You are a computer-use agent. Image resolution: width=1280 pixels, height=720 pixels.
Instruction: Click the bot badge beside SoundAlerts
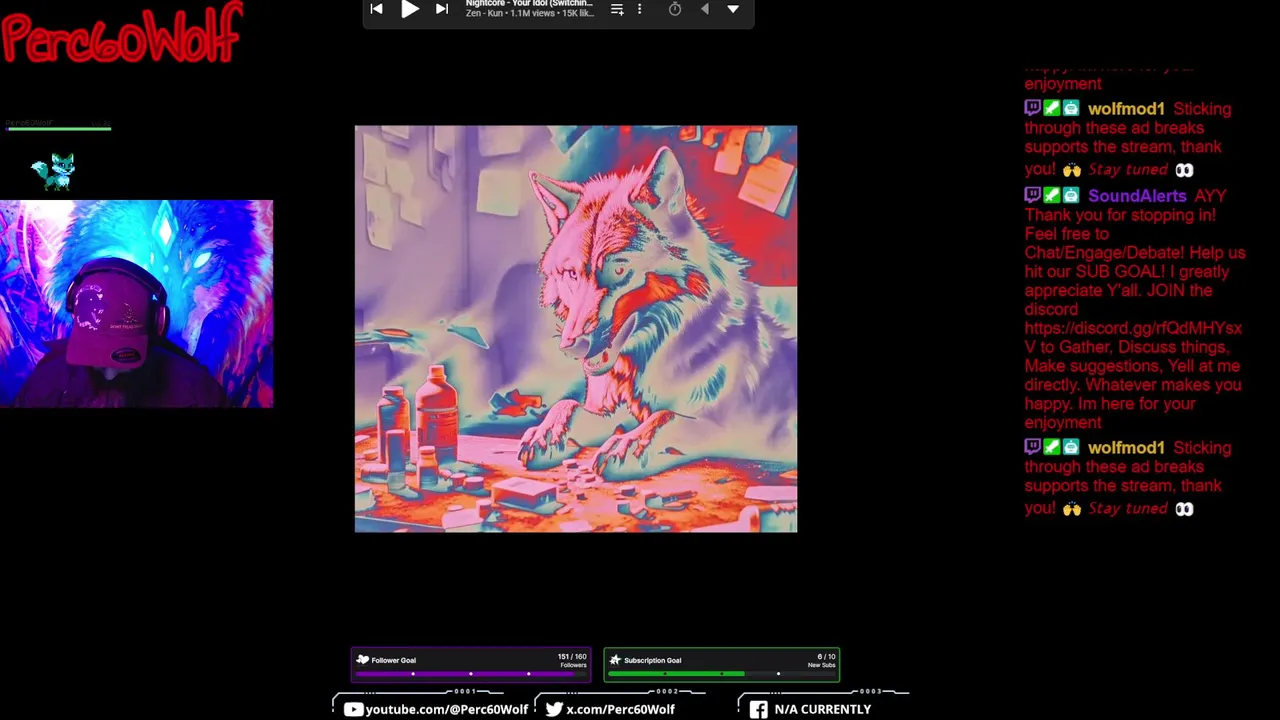point(1071,195)
